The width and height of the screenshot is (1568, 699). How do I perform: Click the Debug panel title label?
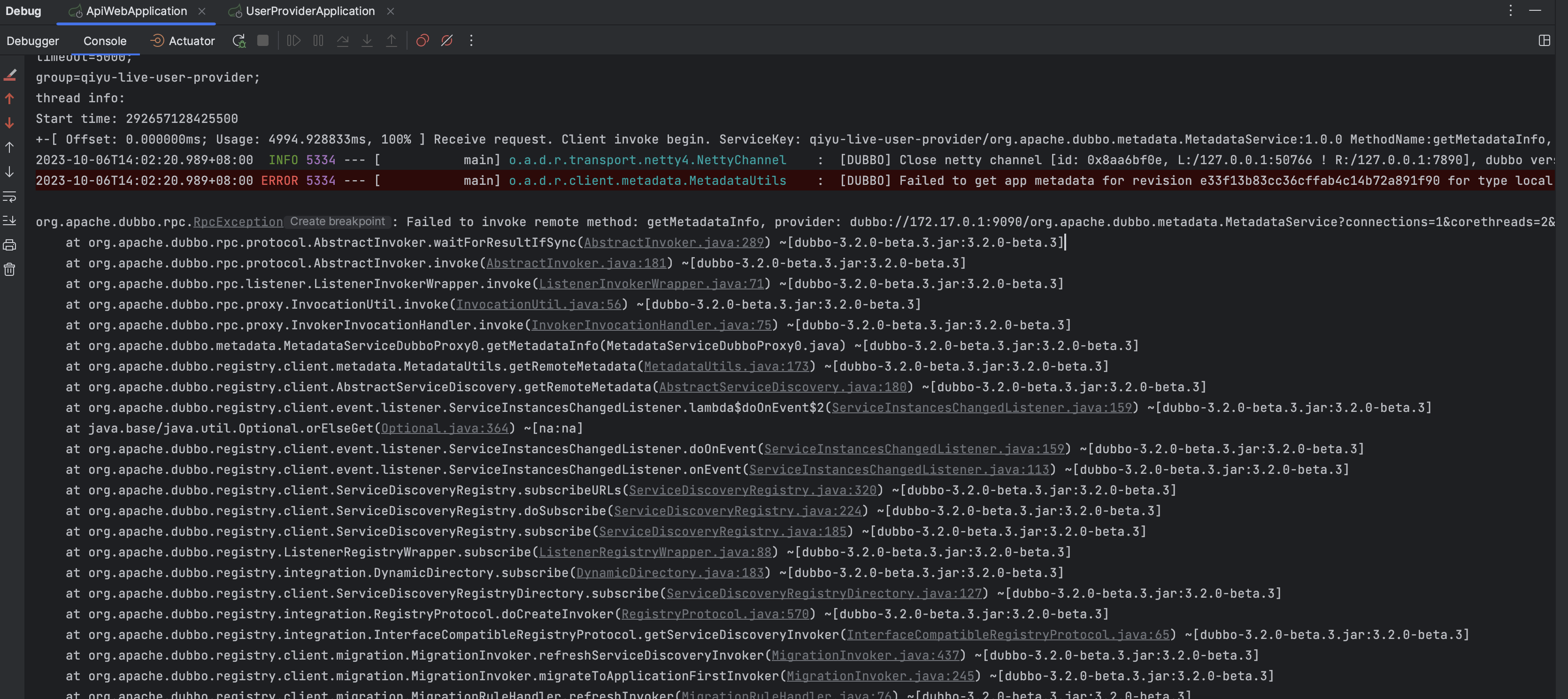[x=23, y=11]
